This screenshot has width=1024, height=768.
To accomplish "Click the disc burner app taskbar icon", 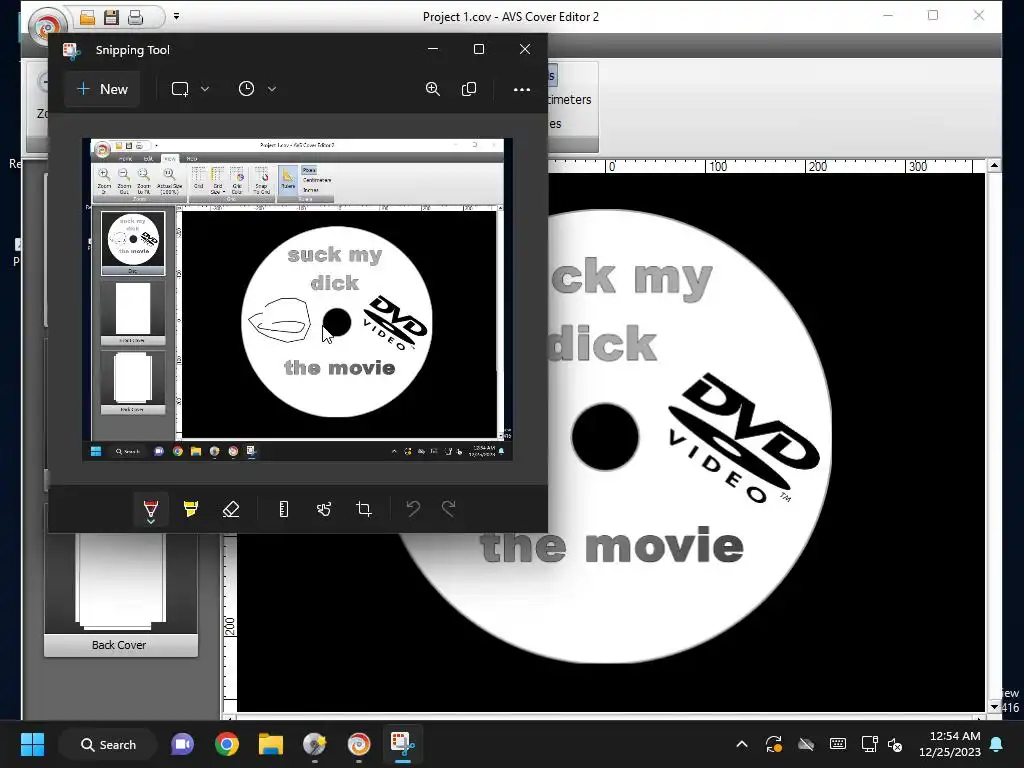I will point(315,744).
